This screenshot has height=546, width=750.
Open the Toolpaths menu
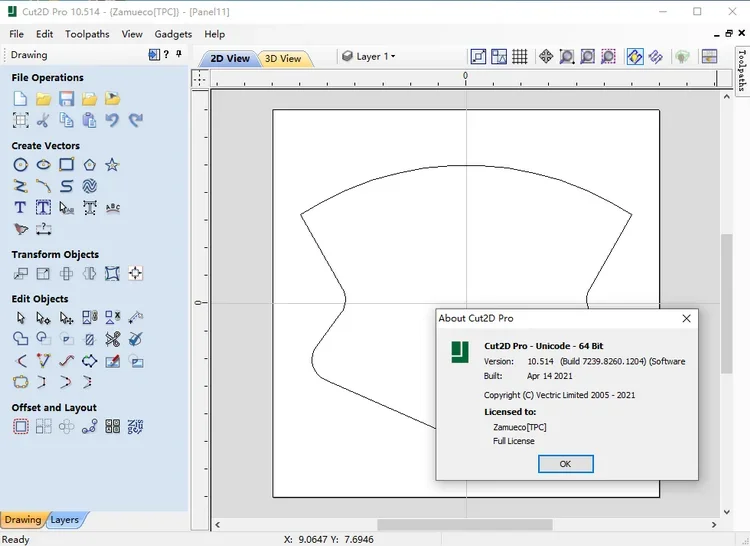[87, 34]
